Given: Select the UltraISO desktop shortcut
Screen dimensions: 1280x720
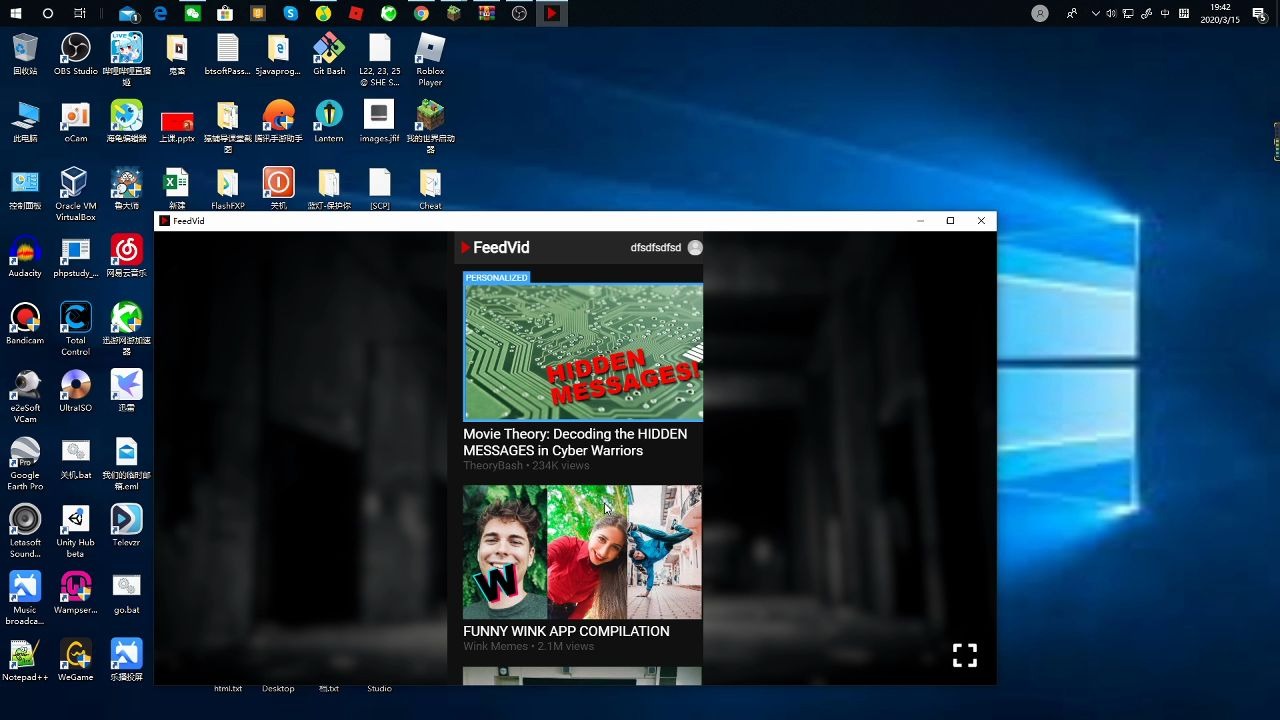Looking at the screenshot, I should pos(76,391).
